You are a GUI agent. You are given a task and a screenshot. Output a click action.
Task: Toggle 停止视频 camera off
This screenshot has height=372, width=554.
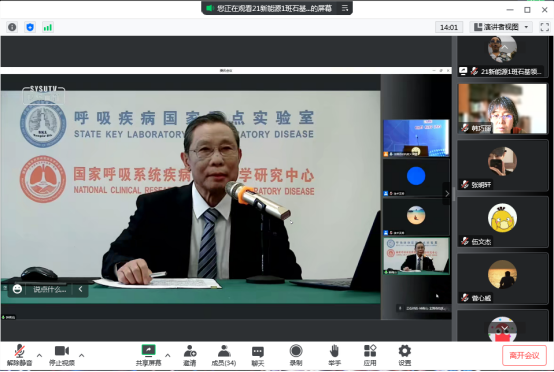pyautogui.click(x=62, y=355)
